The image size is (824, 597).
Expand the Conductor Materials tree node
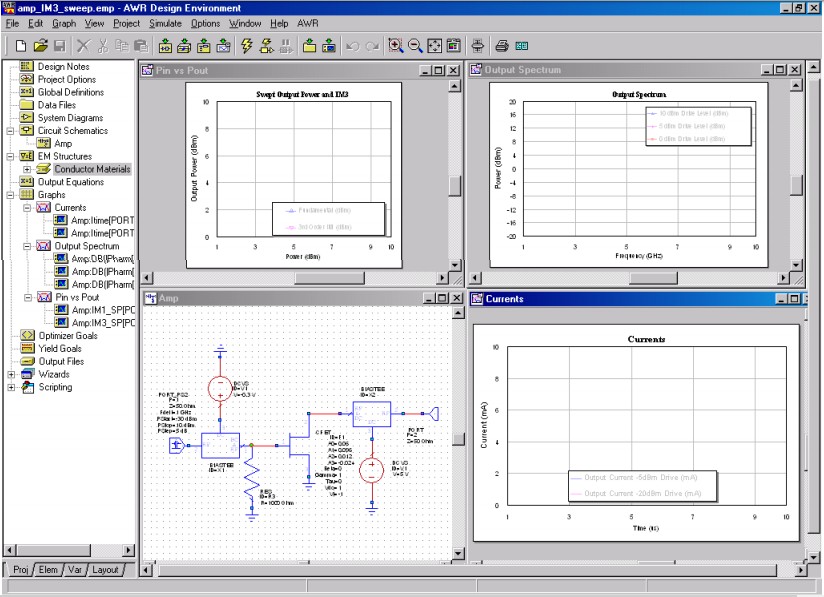click(x=27, y=169)
